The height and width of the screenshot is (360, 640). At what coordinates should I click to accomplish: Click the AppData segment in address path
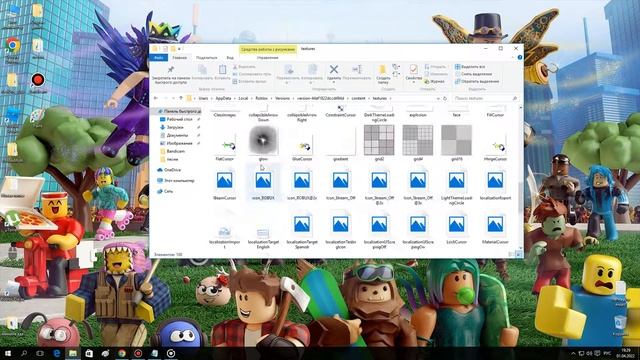(223, 98)
